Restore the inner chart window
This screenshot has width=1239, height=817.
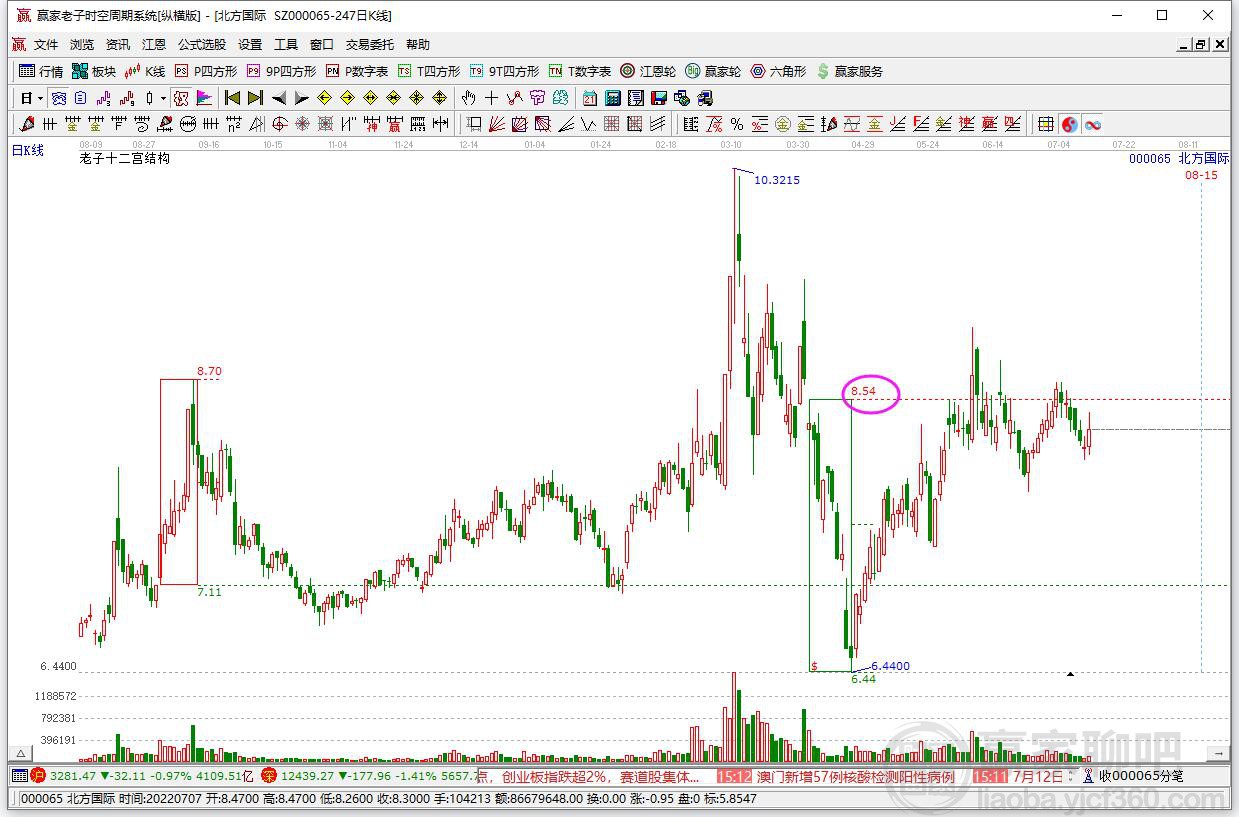[1202, 44]
